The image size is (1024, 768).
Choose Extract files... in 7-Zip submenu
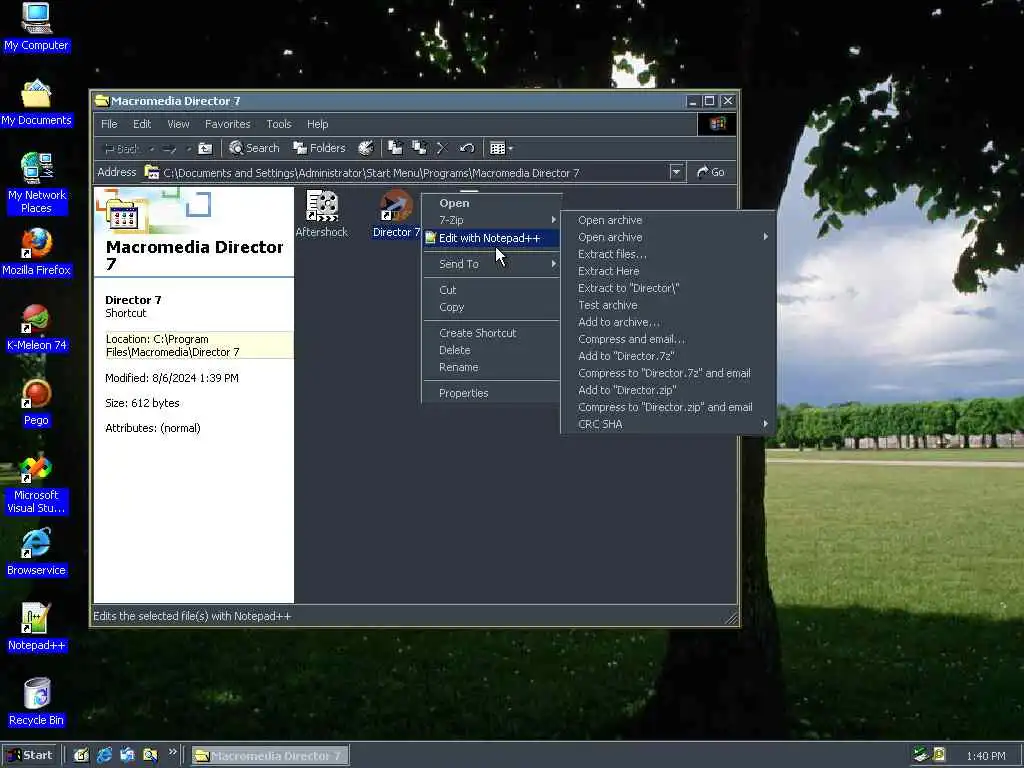click(667, 254)
